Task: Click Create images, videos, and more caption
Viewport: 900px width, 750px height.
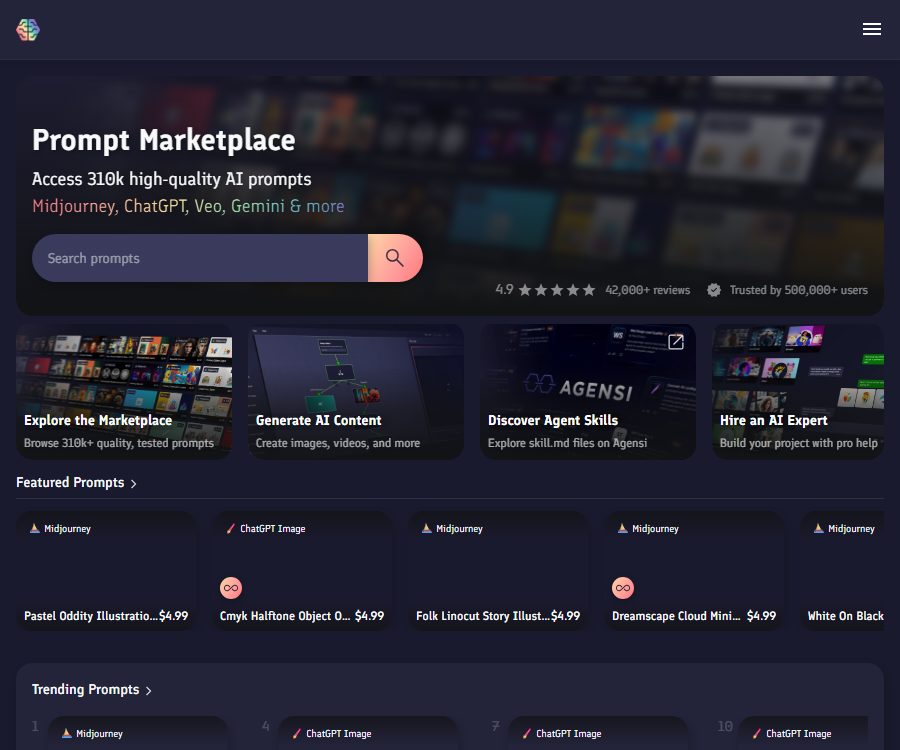Action: pos(338,443)
